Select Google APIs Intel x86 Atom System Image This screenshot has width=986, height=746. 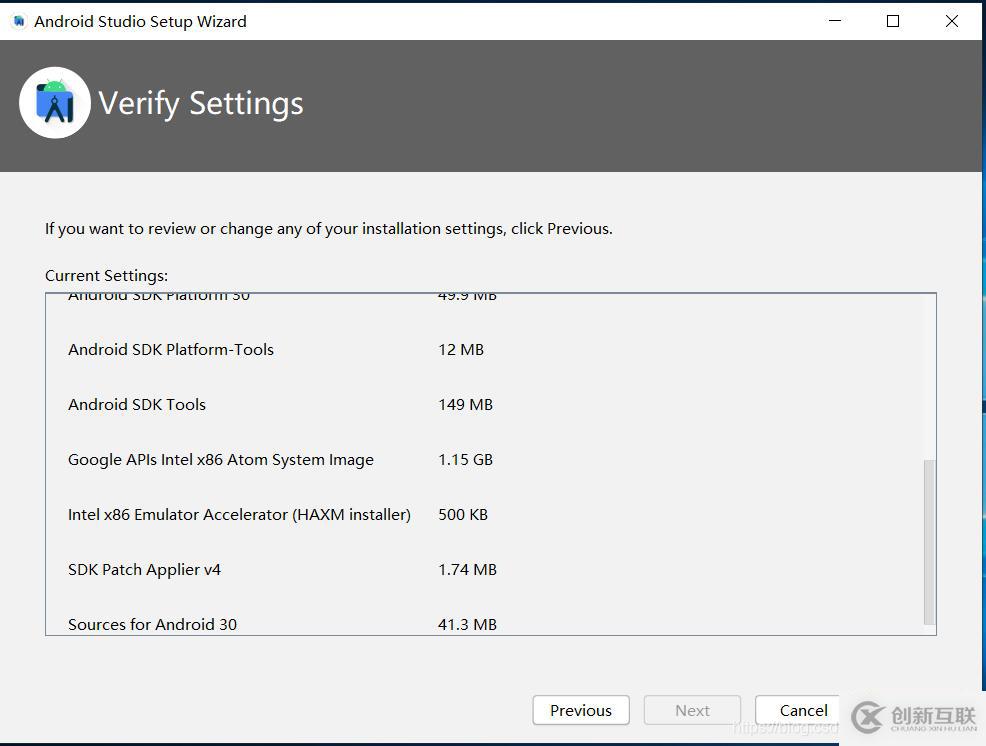[221, 459]
